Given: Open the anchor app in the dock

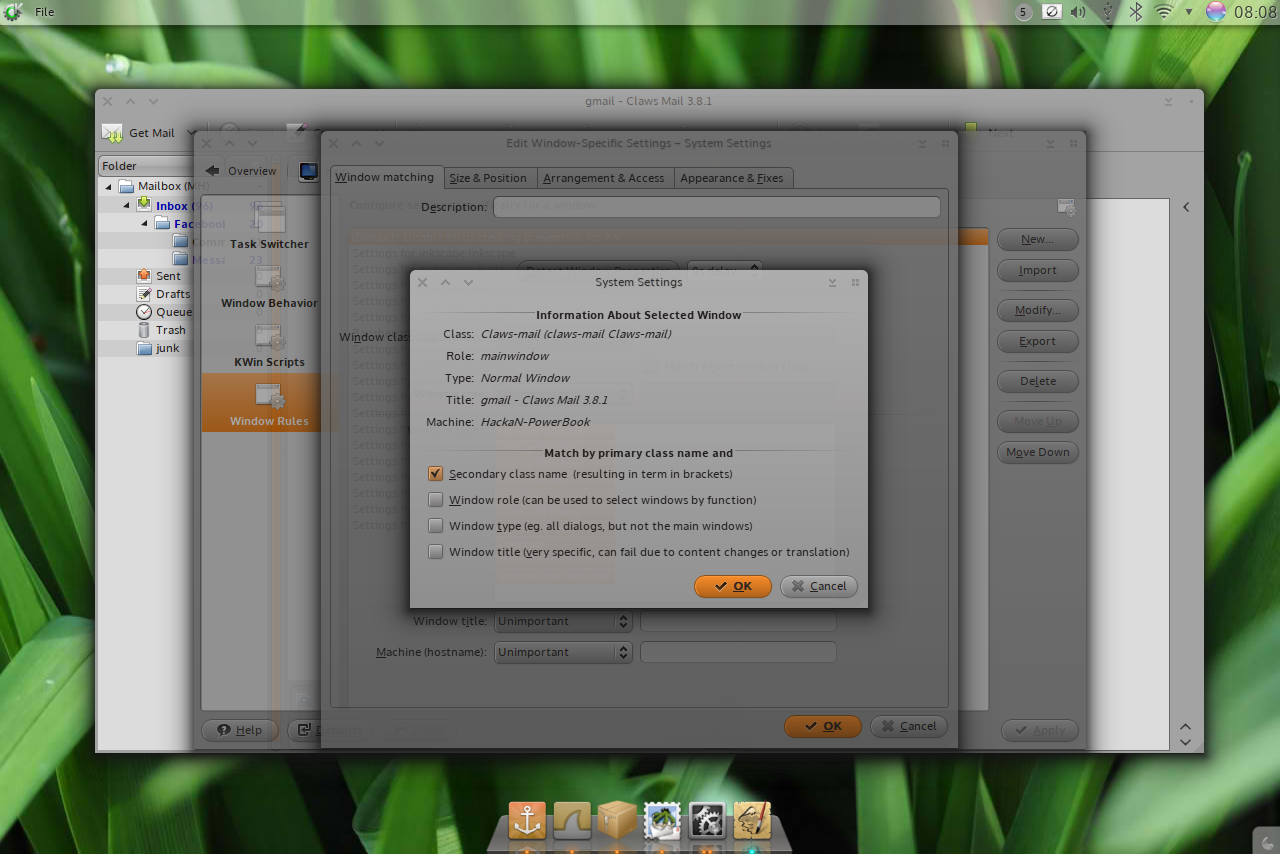Looking at the screenshot, I should point(527,820).
